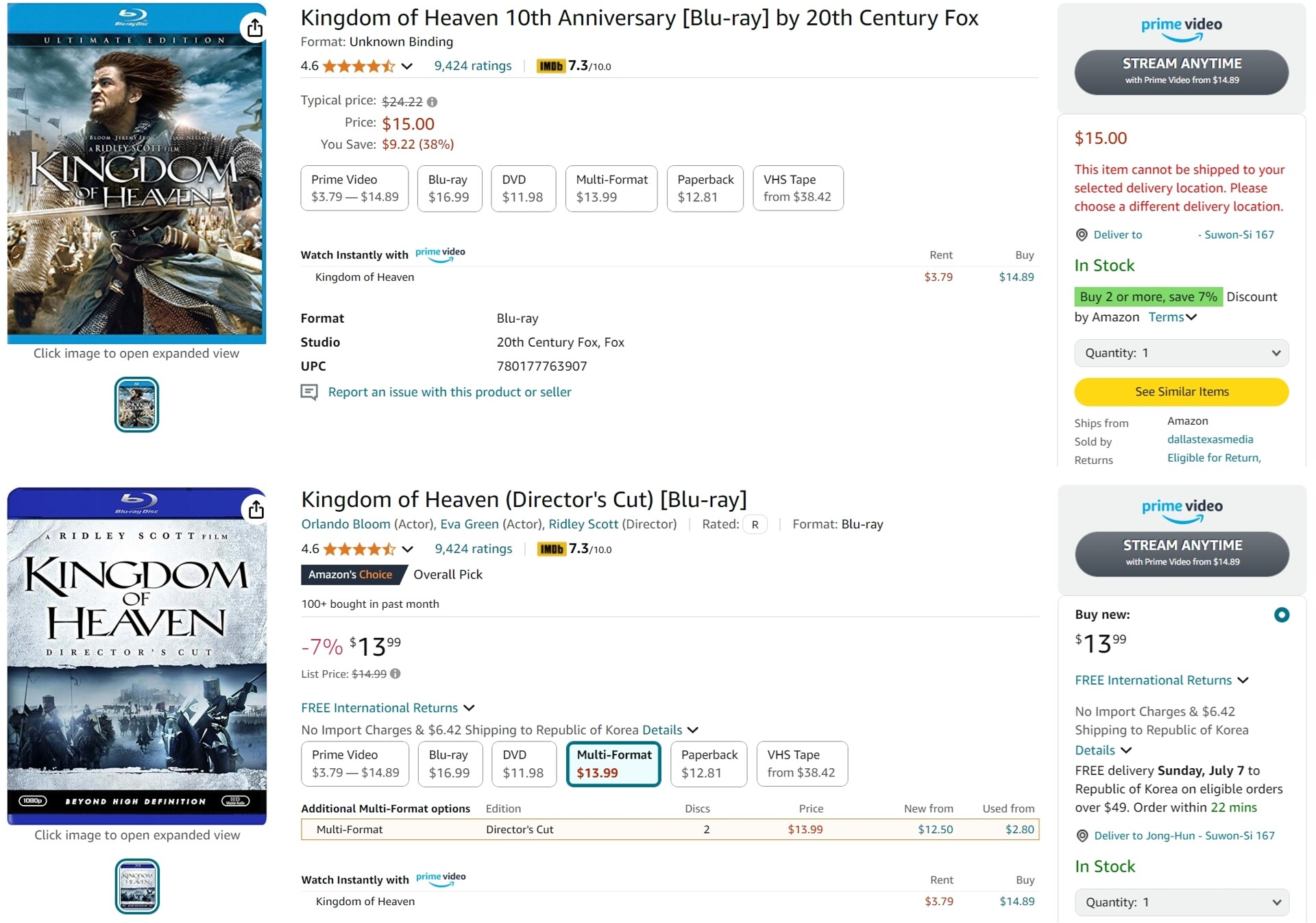1316x923 pixels.
Task: Click small thumbnail under Ultimate Edition cover
Action: tap(136, 405)
